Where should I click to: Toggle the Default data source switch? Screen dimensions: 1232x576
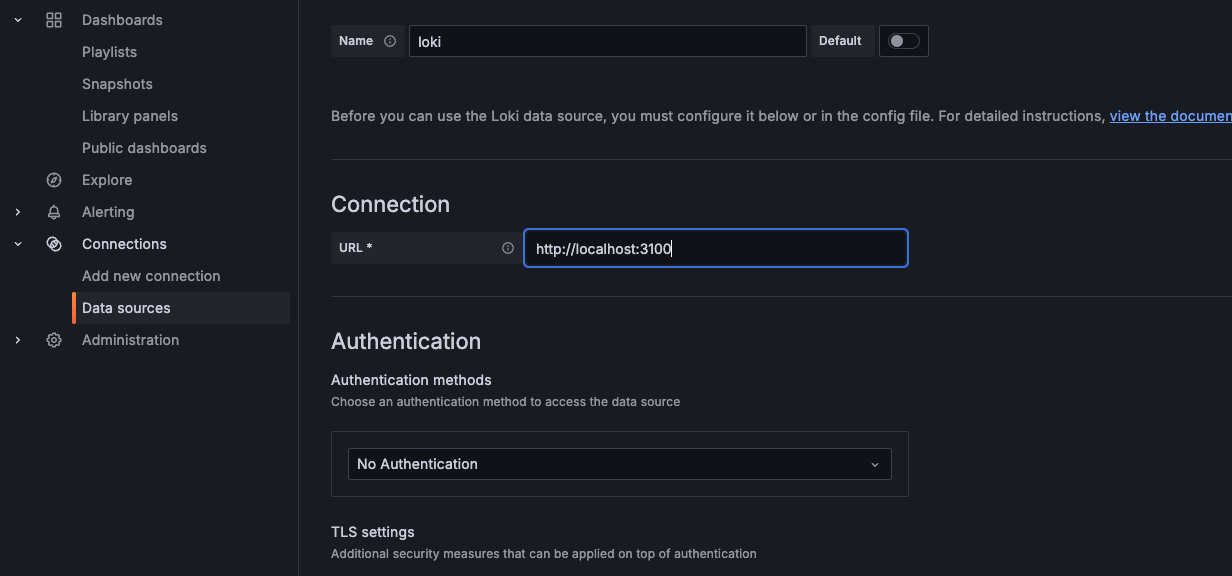tap(903, 41)
